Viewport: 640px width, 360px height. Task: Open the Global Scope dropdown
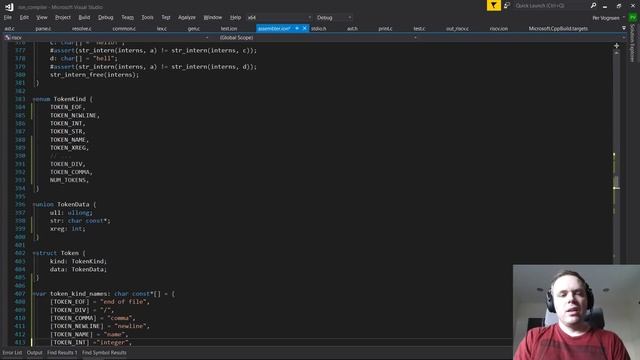[318, 38]
